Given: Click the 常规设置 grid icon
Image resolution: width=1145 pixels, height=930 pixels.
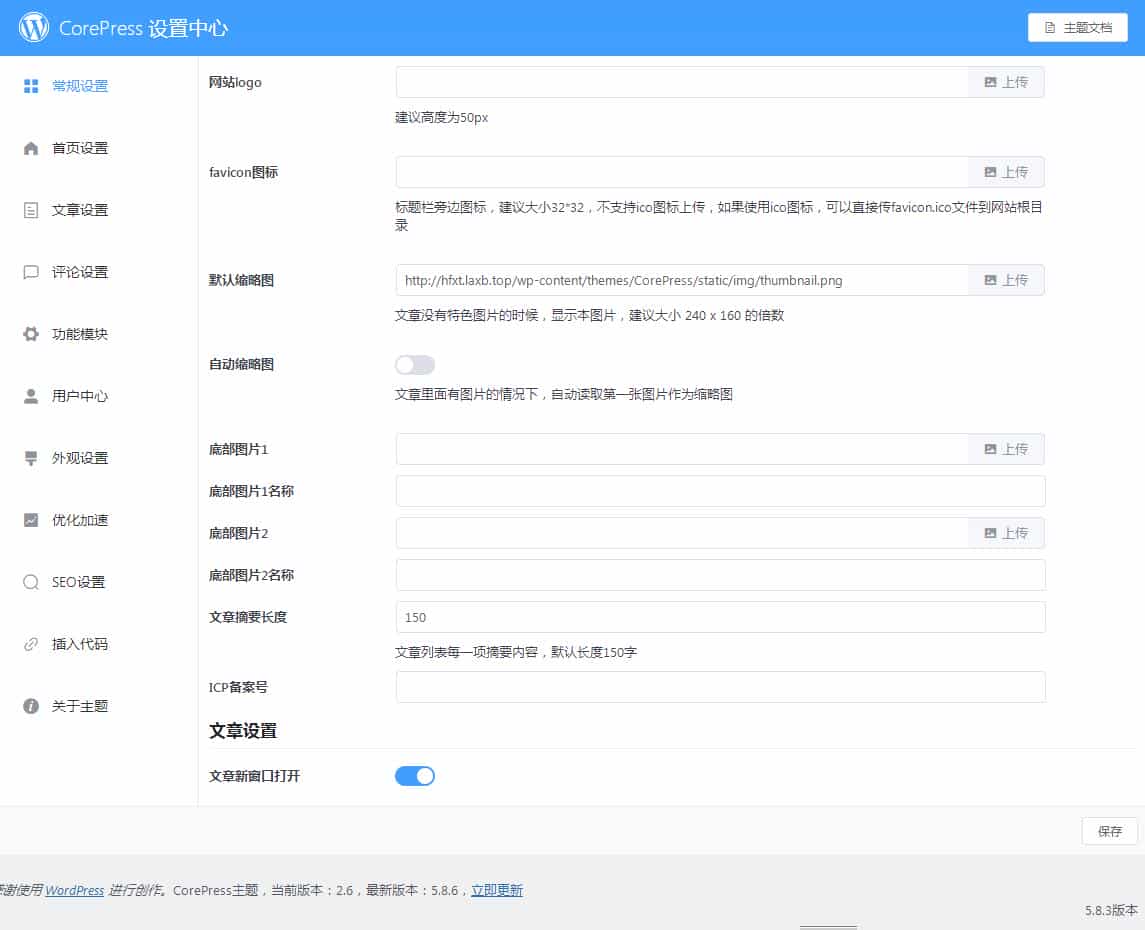Looking at the screenshot, I should click(x=31, y=86).
